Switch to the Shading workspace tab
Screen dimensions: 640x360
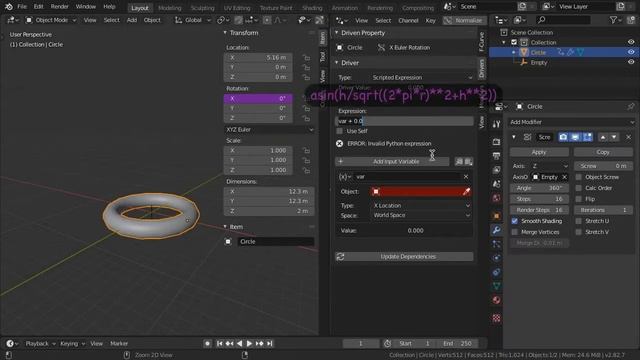[312, 8]
